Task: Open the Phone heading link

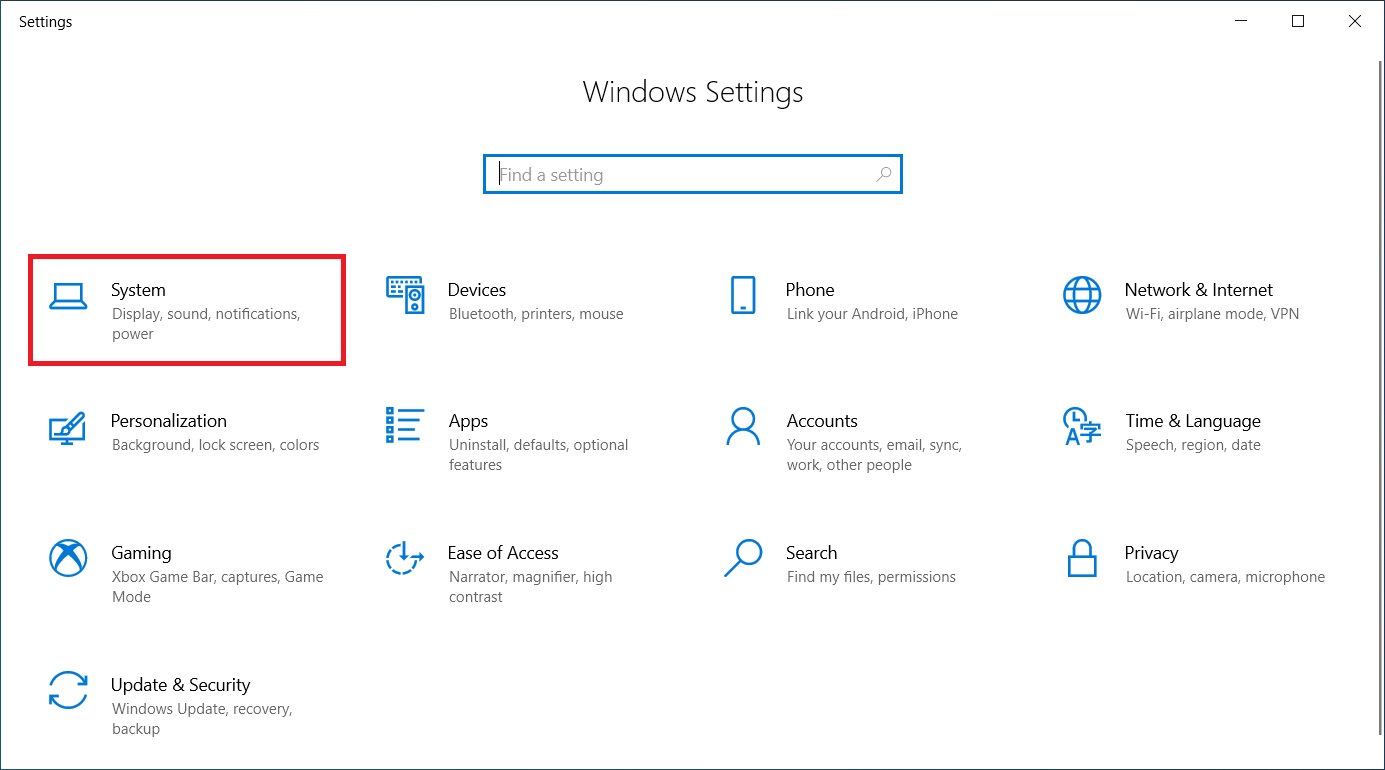Action: 810,290
